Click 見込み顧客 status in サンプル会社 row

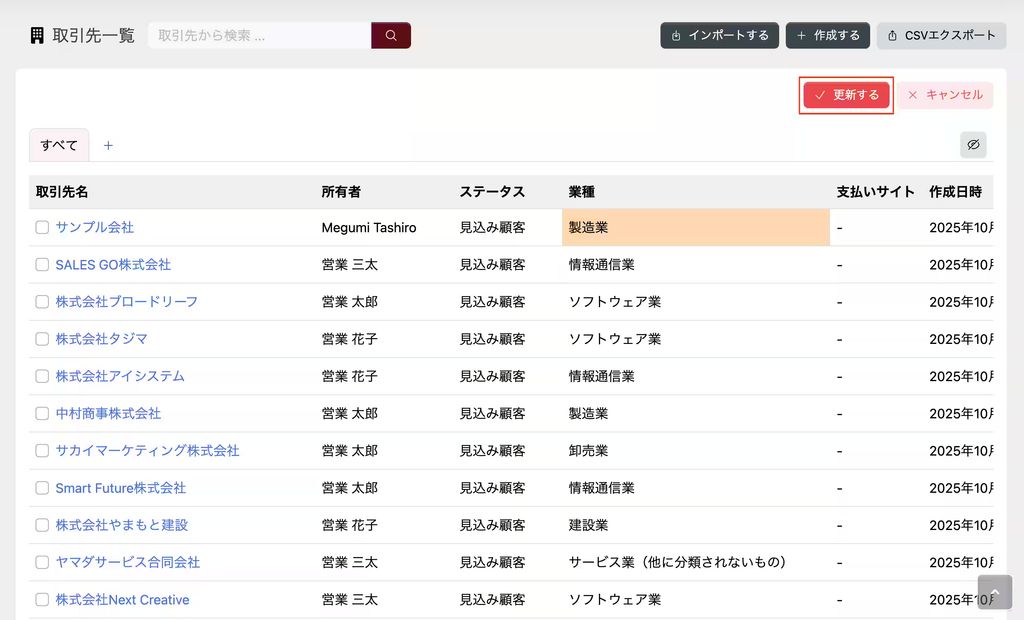pyautogui.click(x=492, y=227)
